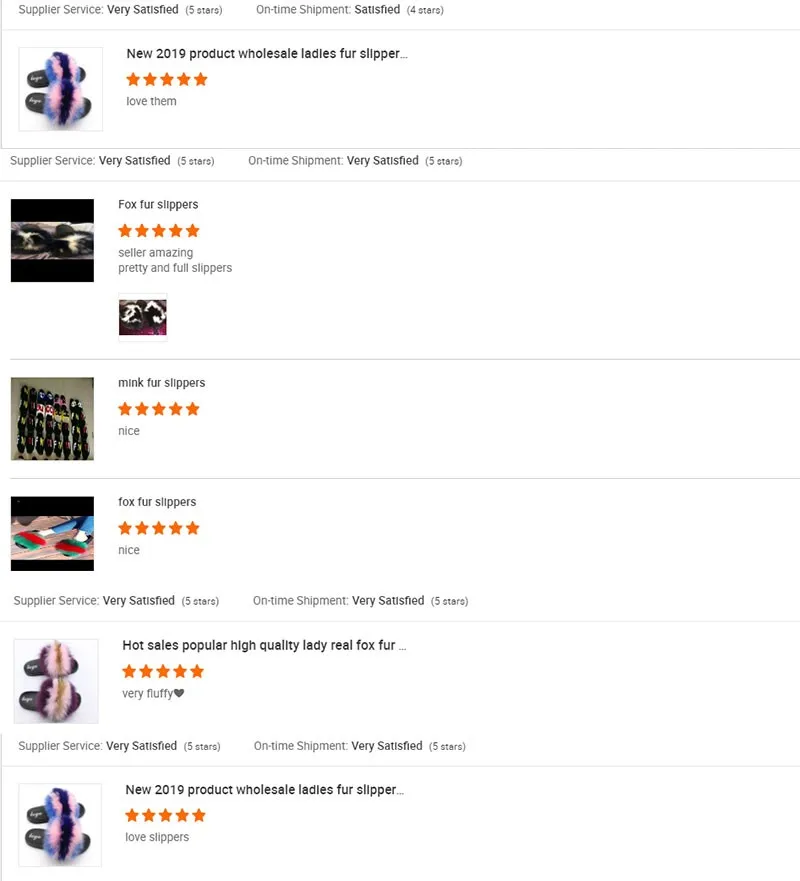Click the star rating above 'love slippers'
This screenshot has width=800, height=881.
coord(165,815)
